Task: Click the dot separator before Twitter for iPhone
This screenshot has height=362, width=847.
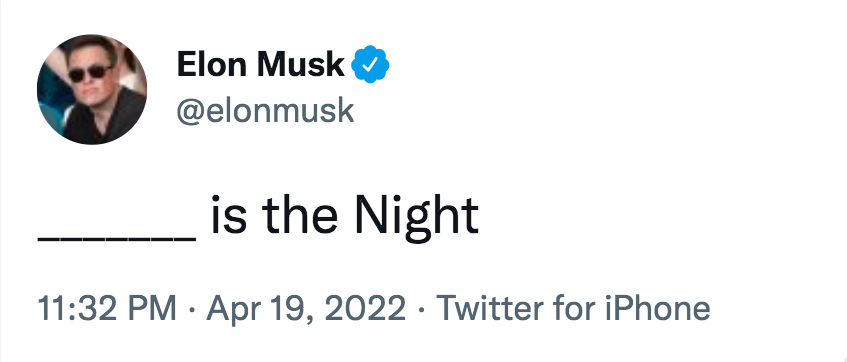Action: point(421,309)
